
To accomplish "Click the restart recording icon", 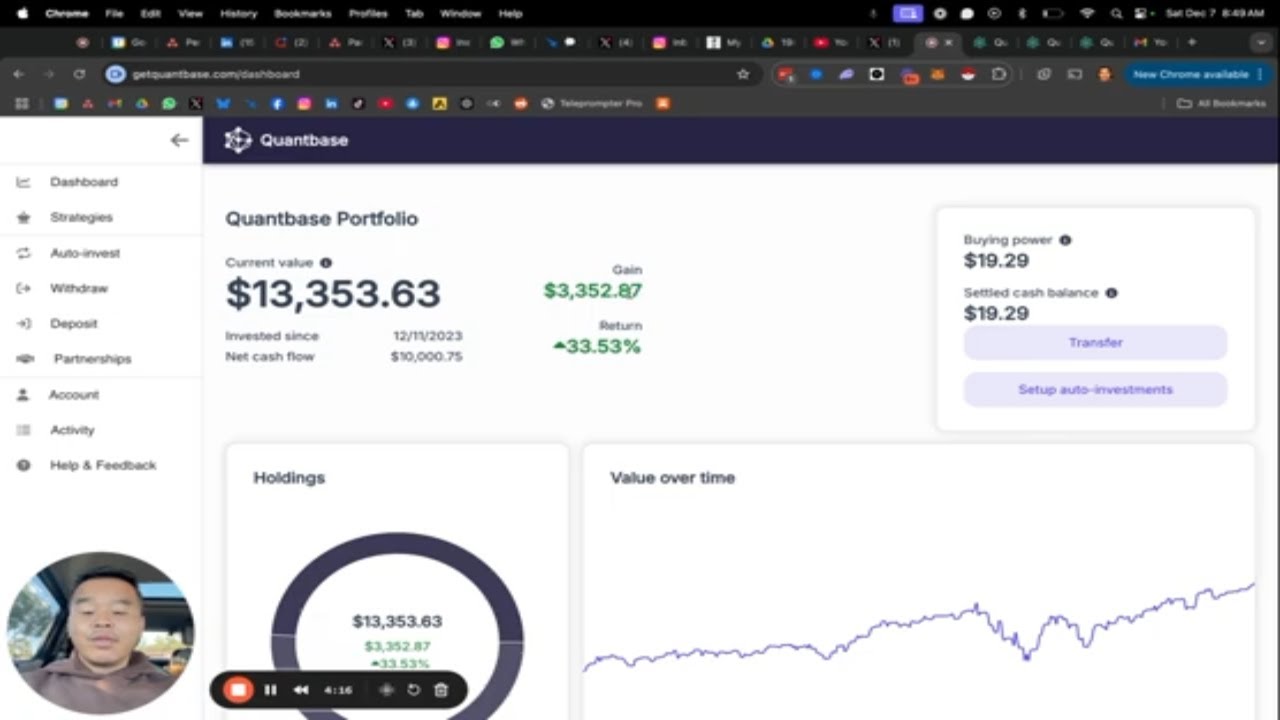I will coord(414,689).
